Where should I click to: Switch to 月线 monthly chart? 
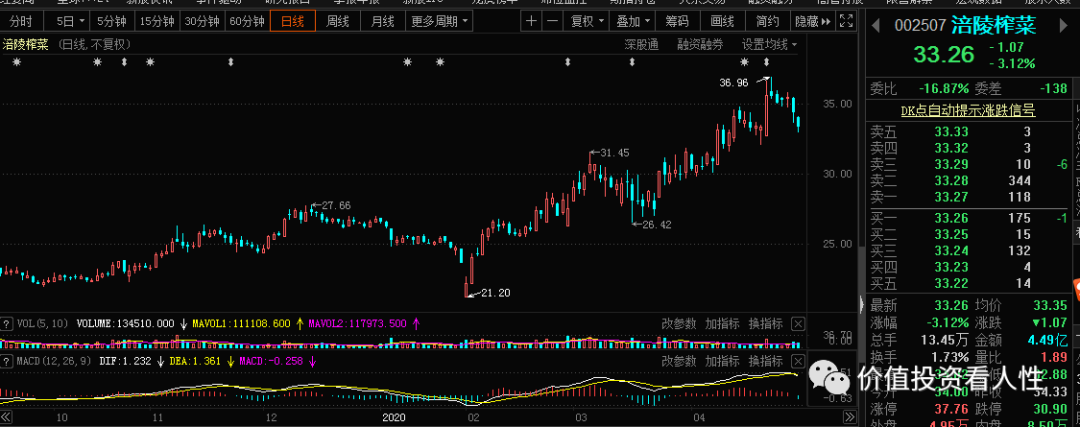[383, 21]
